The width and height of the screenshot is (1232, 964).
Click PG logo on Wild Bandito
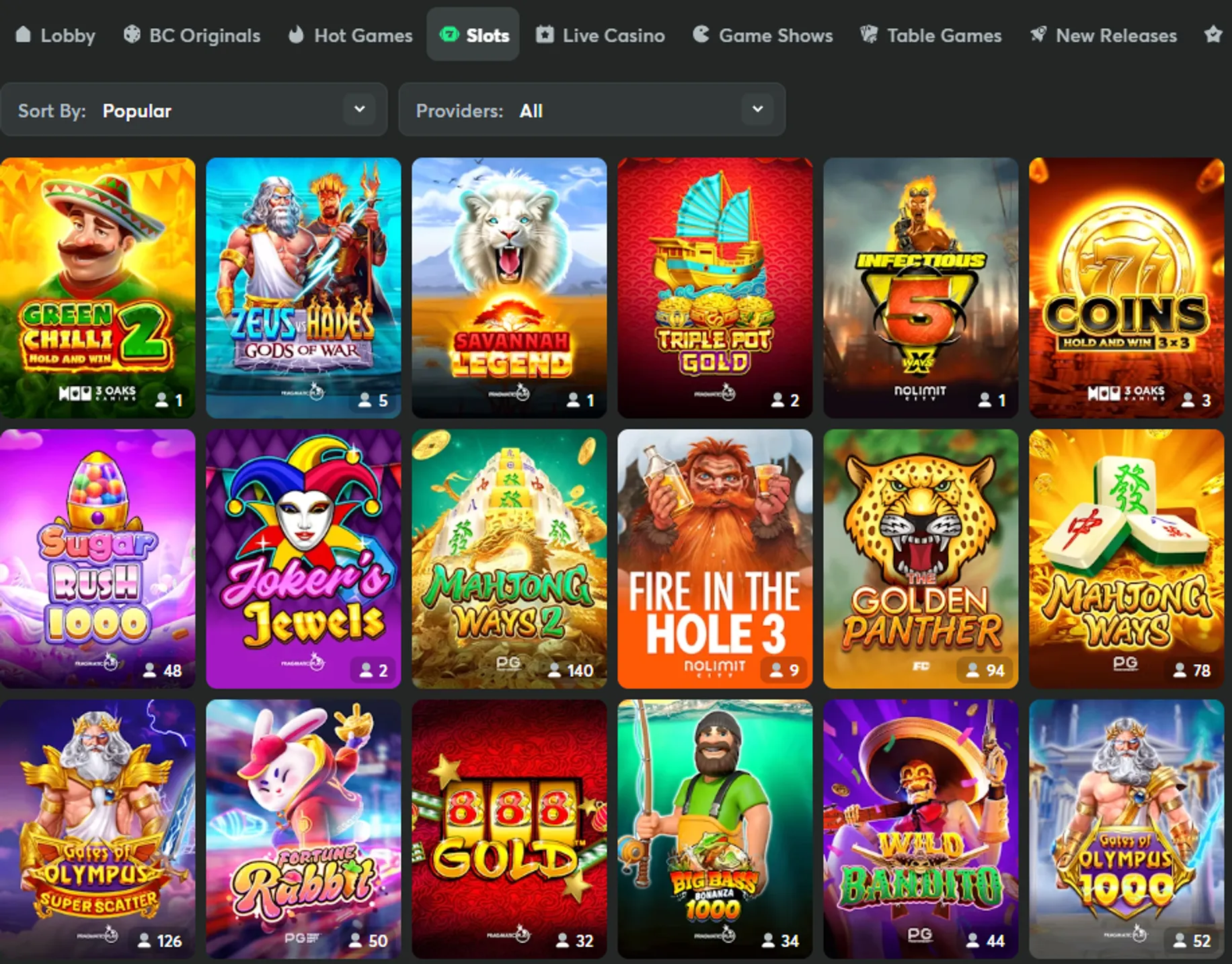tap(920, 935)
